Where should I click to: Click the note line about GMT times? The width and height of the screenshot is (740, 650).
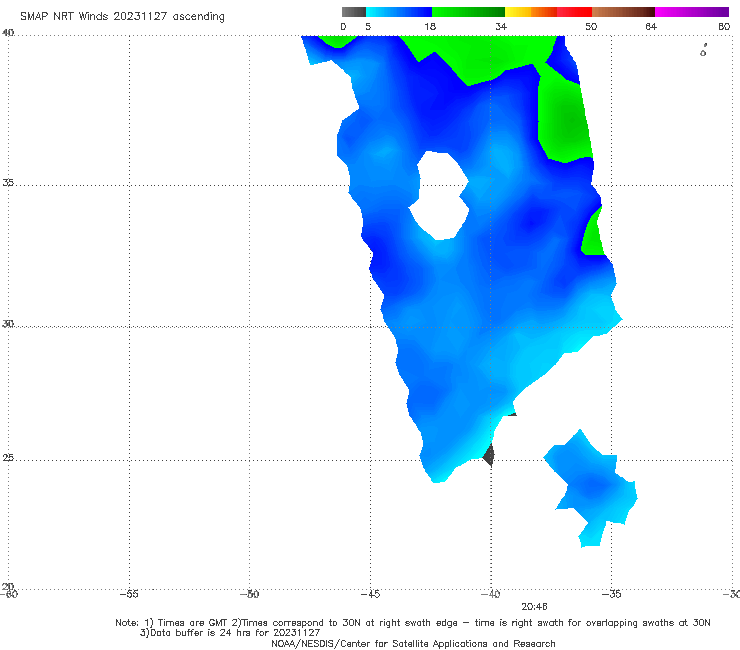tap(413, 623)
